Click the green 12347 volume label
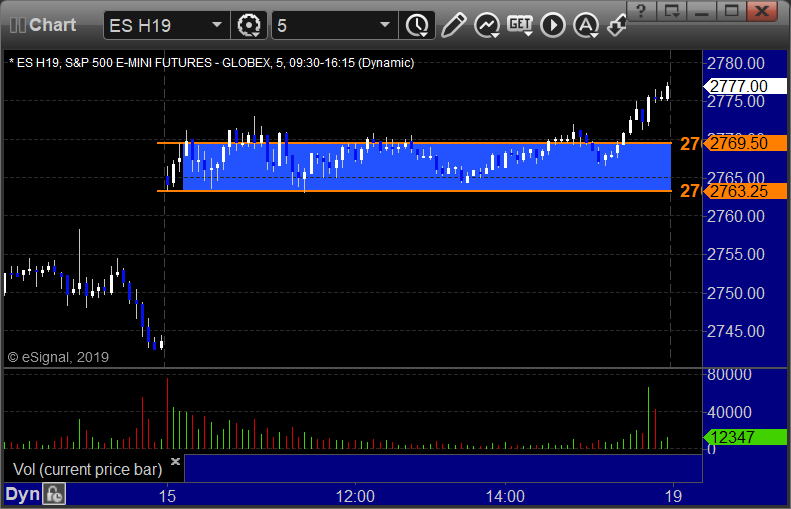This screenshot has height=509, width=791. tap(738, 437)
